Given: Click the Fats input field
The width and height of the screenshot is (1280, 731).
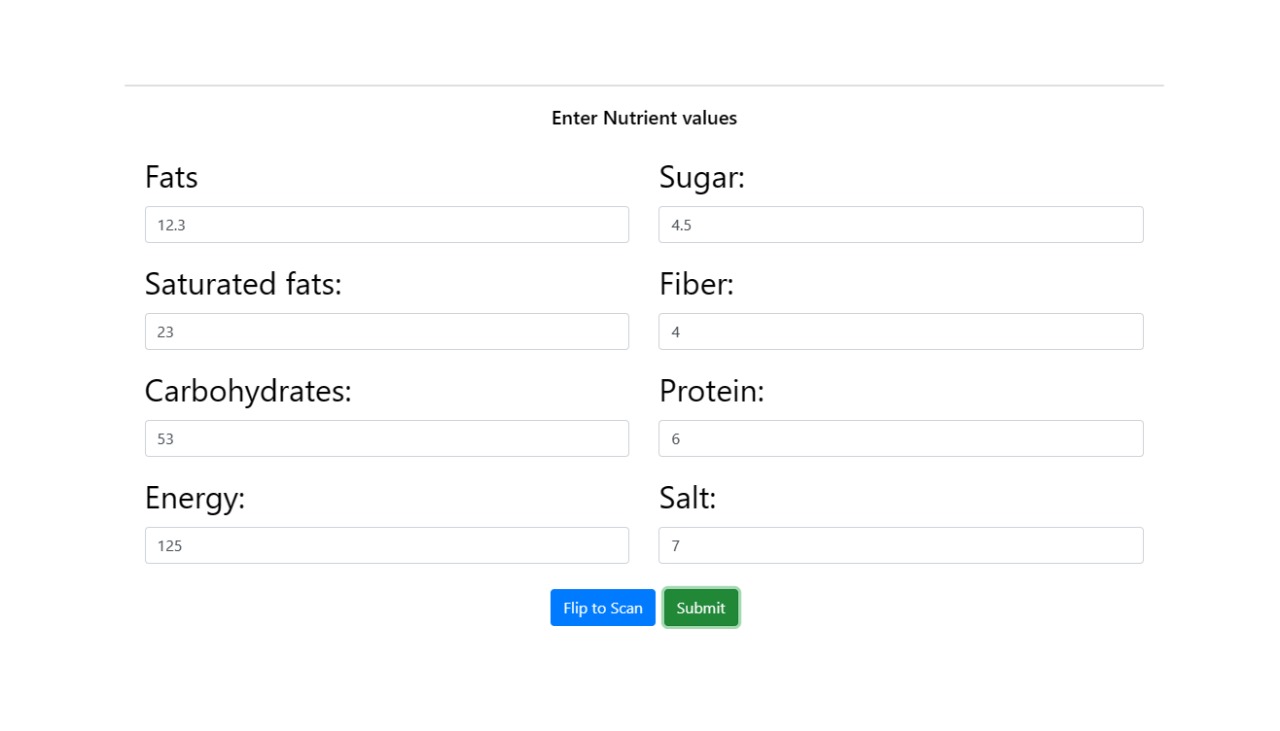Looking at the screenshot, I should point(386,225).
